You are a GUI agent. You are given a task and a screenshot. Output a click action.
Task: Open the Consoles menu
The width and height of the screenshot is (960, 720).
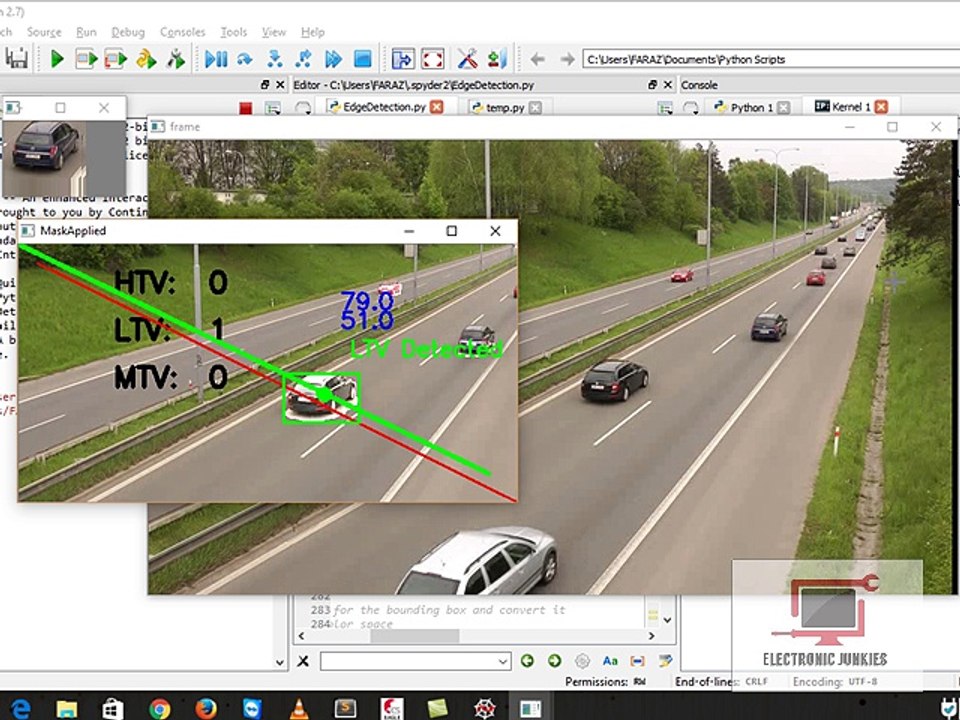[x=182, y=32]
